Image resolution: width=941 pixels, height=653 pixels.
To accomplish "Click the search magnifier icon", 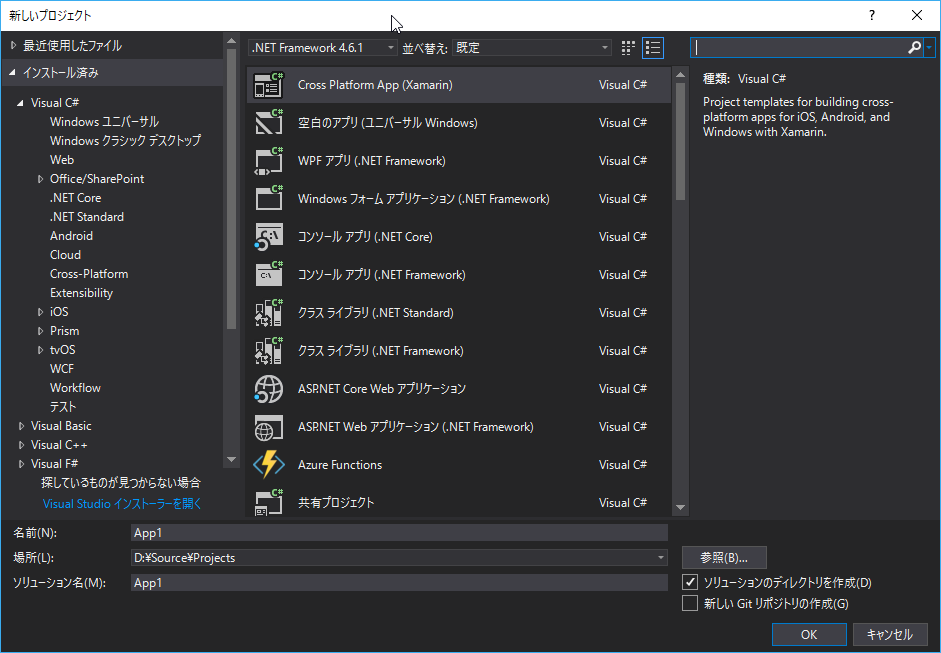I will (914, 47).
